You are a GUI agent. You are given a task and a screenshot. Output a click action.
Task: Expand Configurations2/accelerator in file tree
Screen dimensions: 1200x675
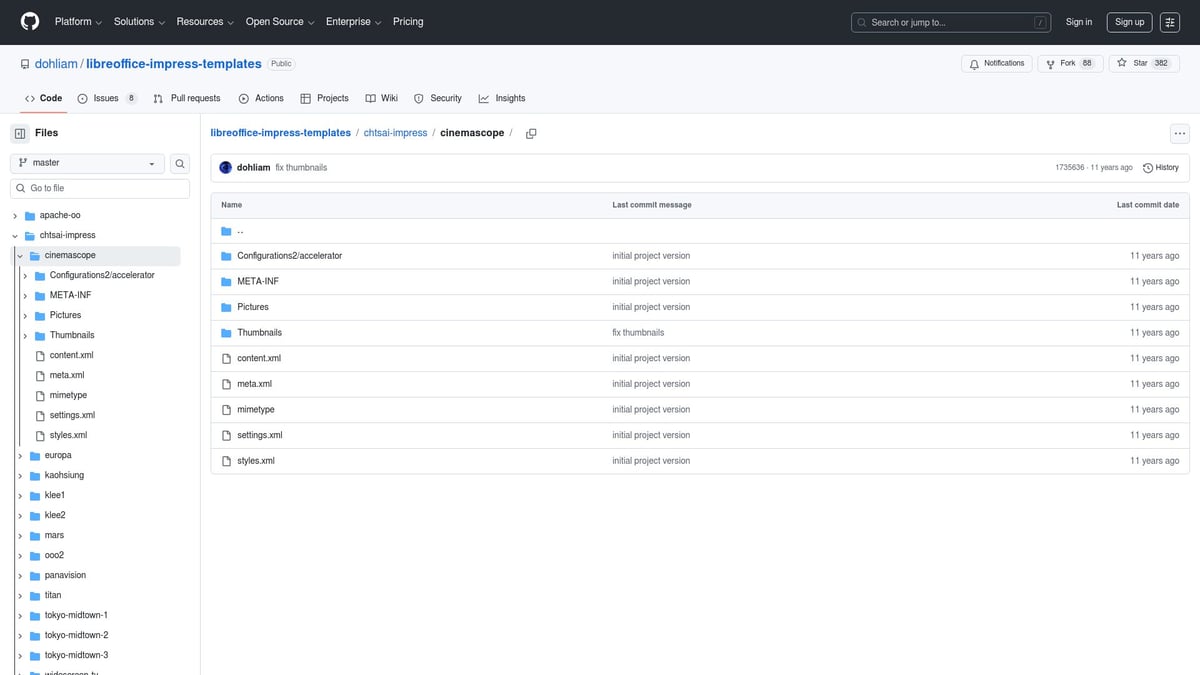pyautogui.click(x=25, y=275)
